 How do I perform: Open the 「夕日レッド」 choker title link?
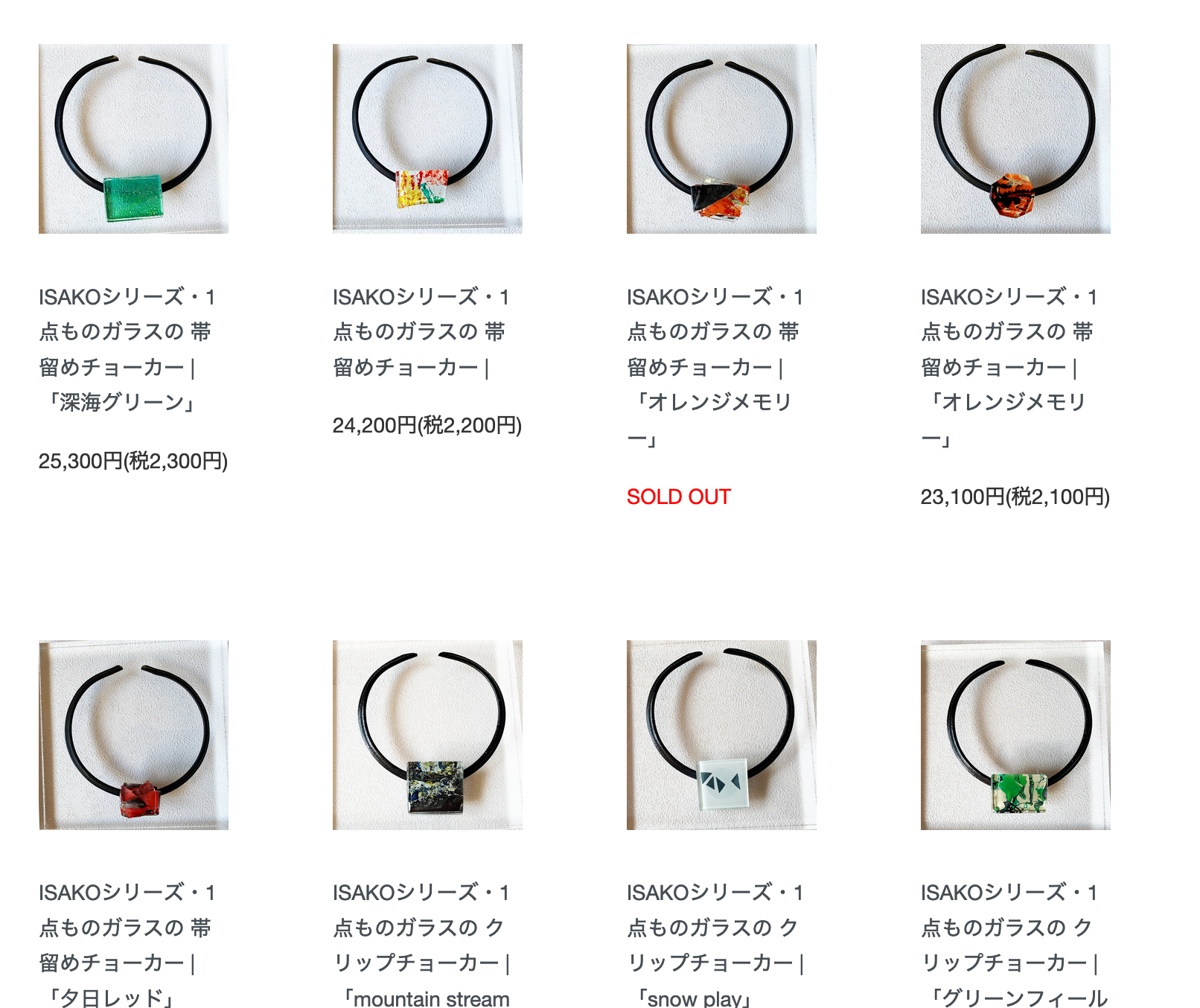pos(127,944)
